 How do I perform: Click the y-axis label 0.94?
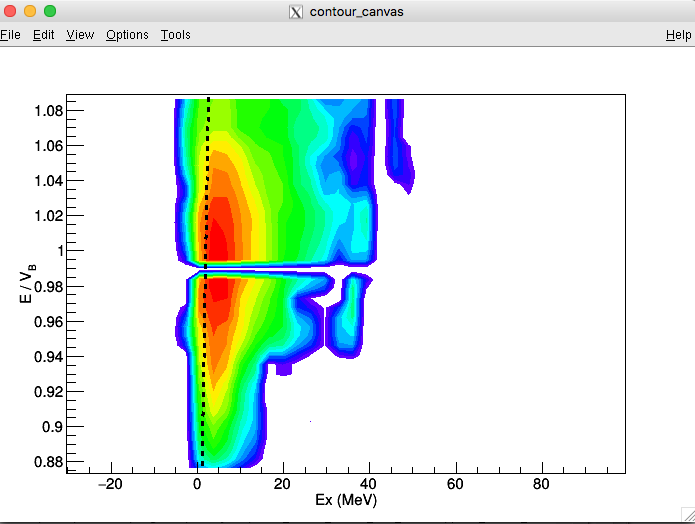tap(49, 357)
